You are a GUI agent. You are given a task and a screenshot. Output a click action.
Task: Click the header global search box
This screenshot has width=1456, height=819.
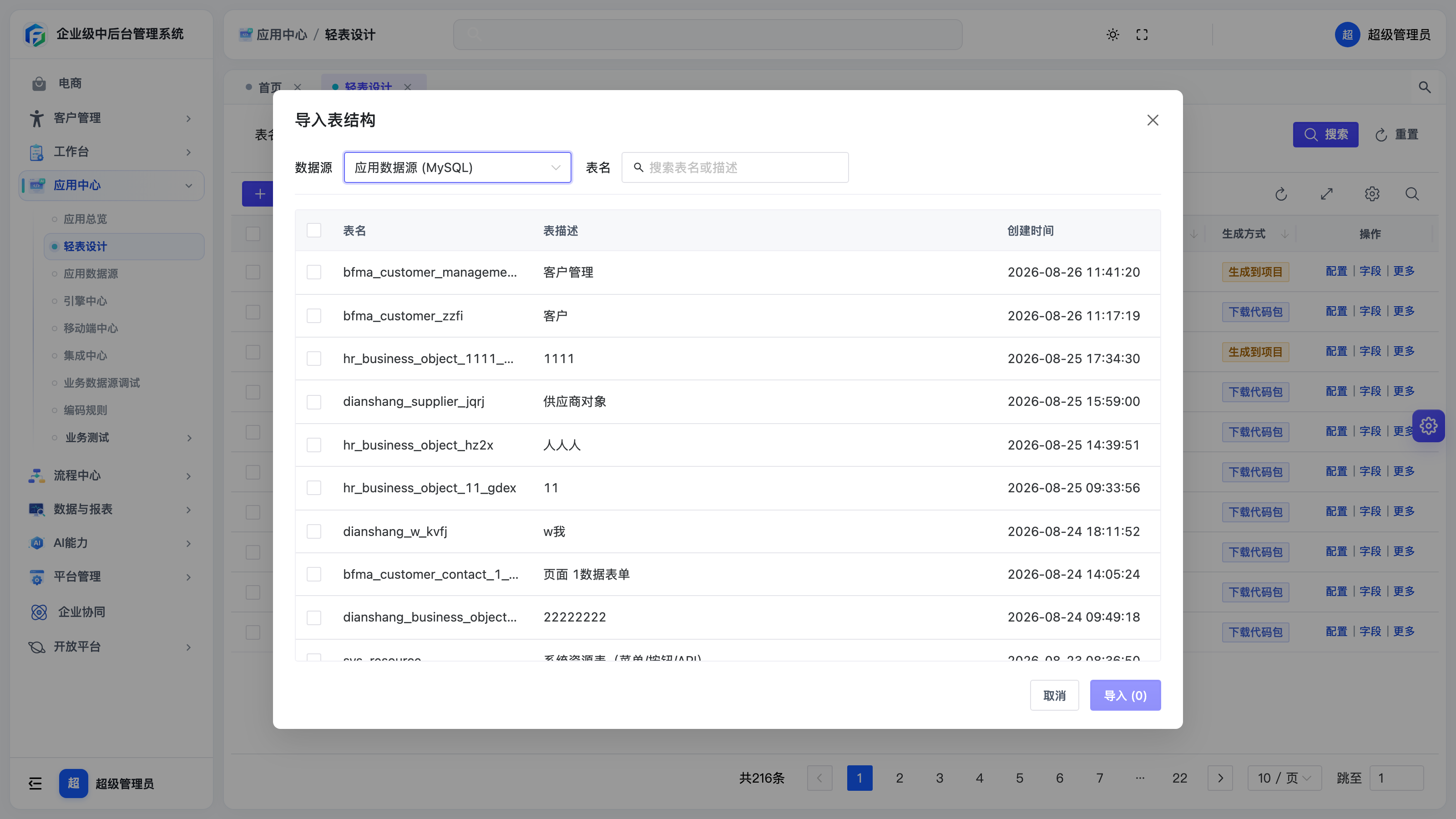[708, 35]
